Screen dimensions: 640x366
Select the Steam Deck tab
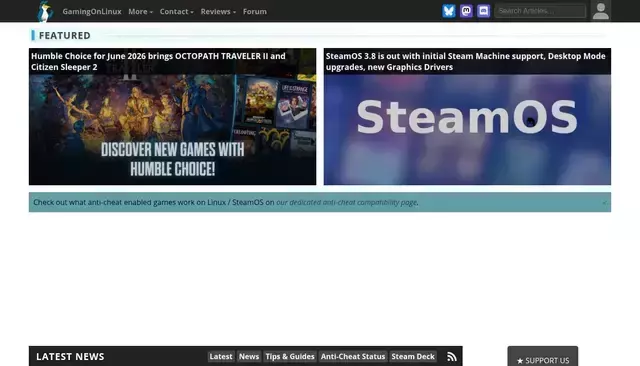point(413,357)
